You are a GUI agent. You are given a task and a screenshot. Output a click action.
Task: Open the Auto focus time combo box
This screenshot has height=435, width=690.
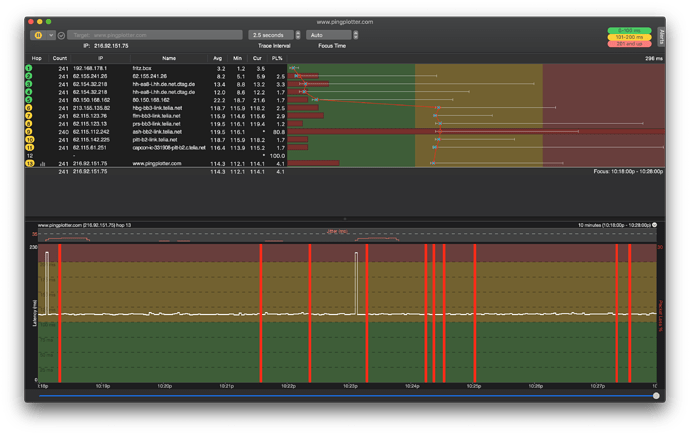point(329,35)
